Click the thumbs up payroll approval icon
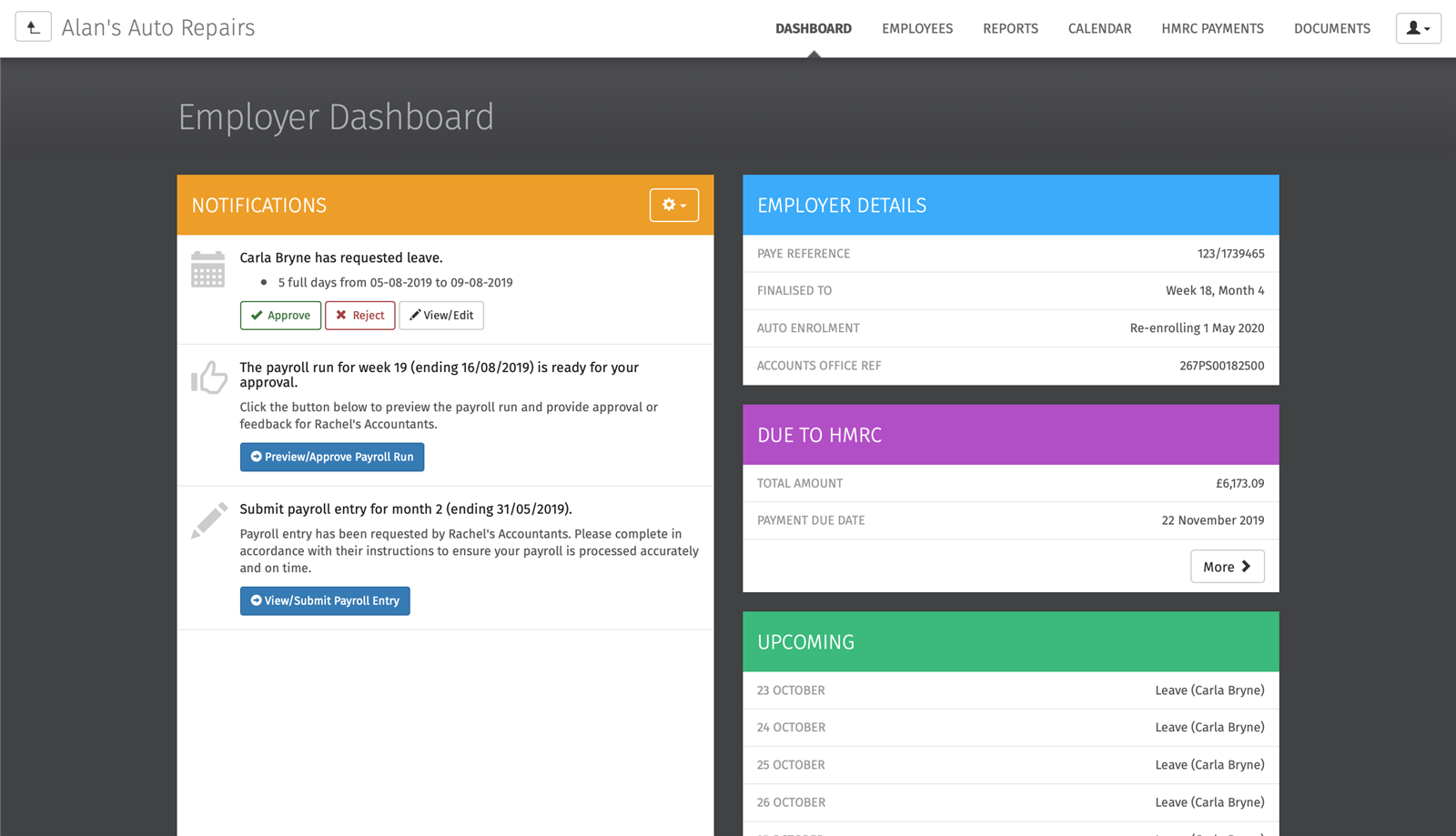The width and height of the screenshot is (1456, 836). click(x=209, y=378)
